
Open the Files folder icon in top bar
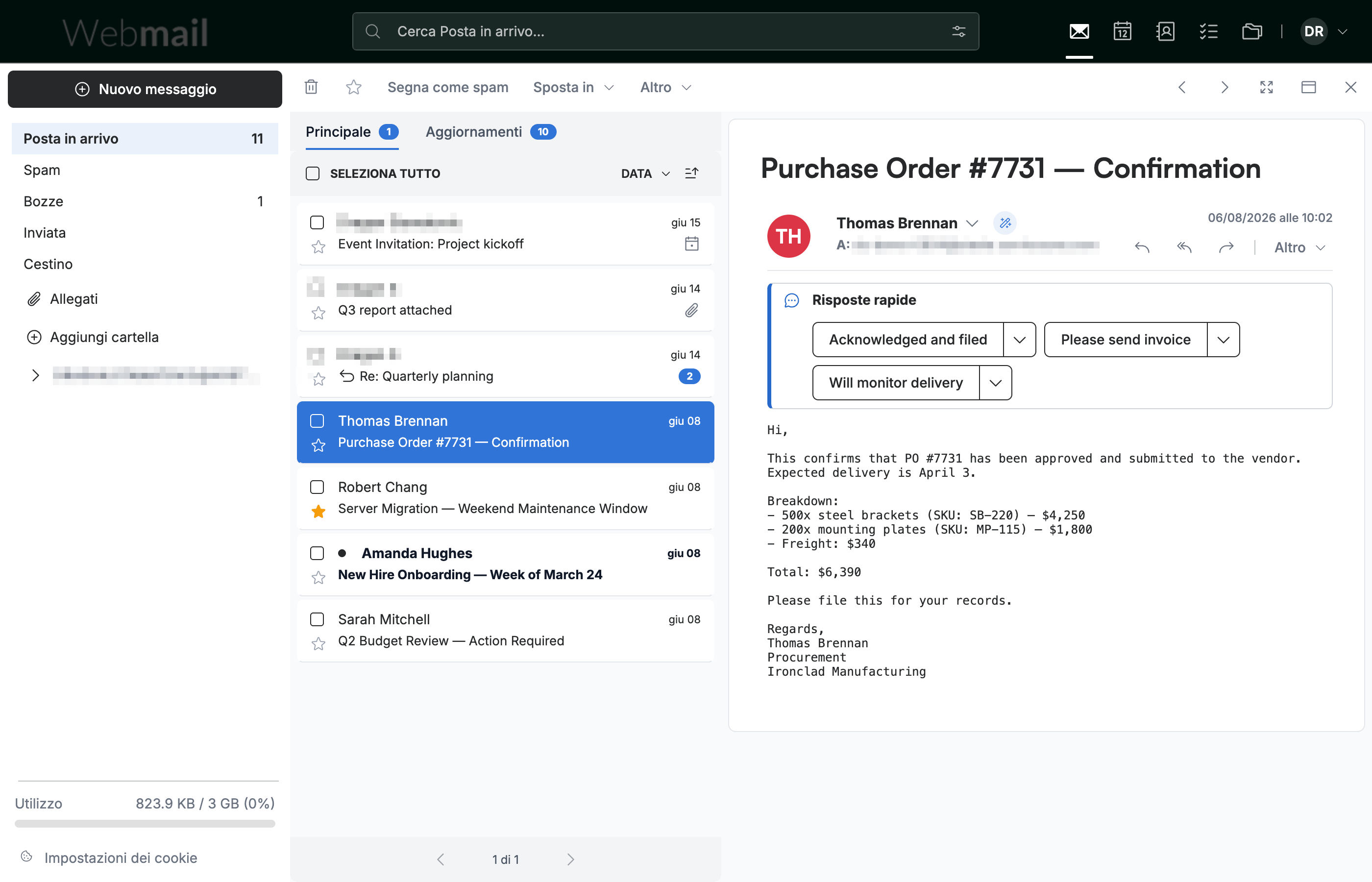(1252, 31)
